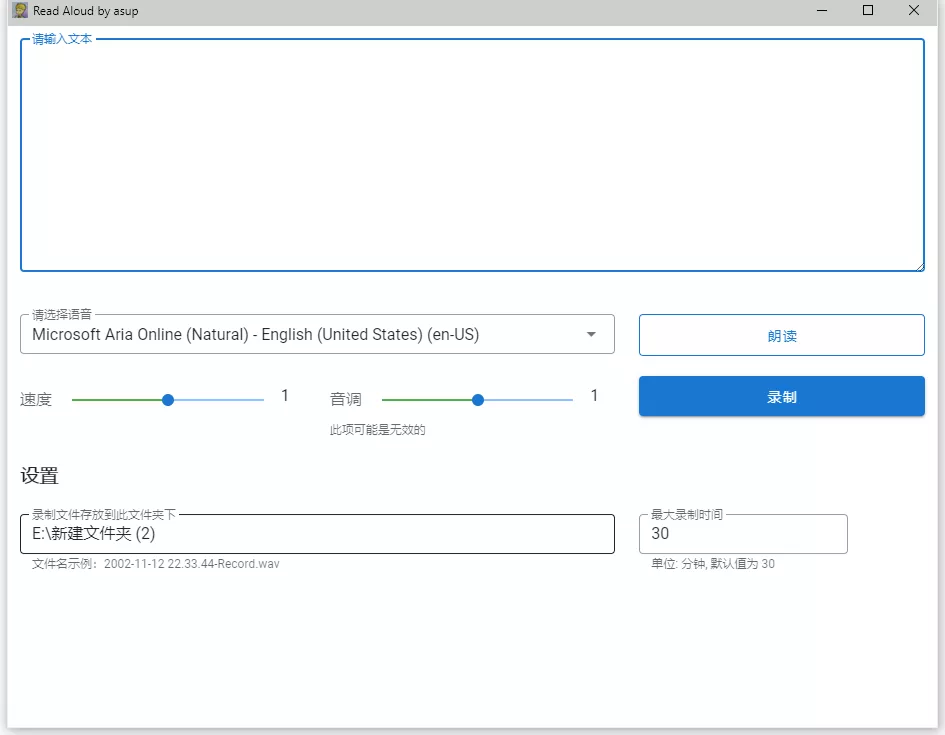The height and width of the screenshot is (735, 945).
Task: Close the Read Aloud window
Action: coord(914,10)
